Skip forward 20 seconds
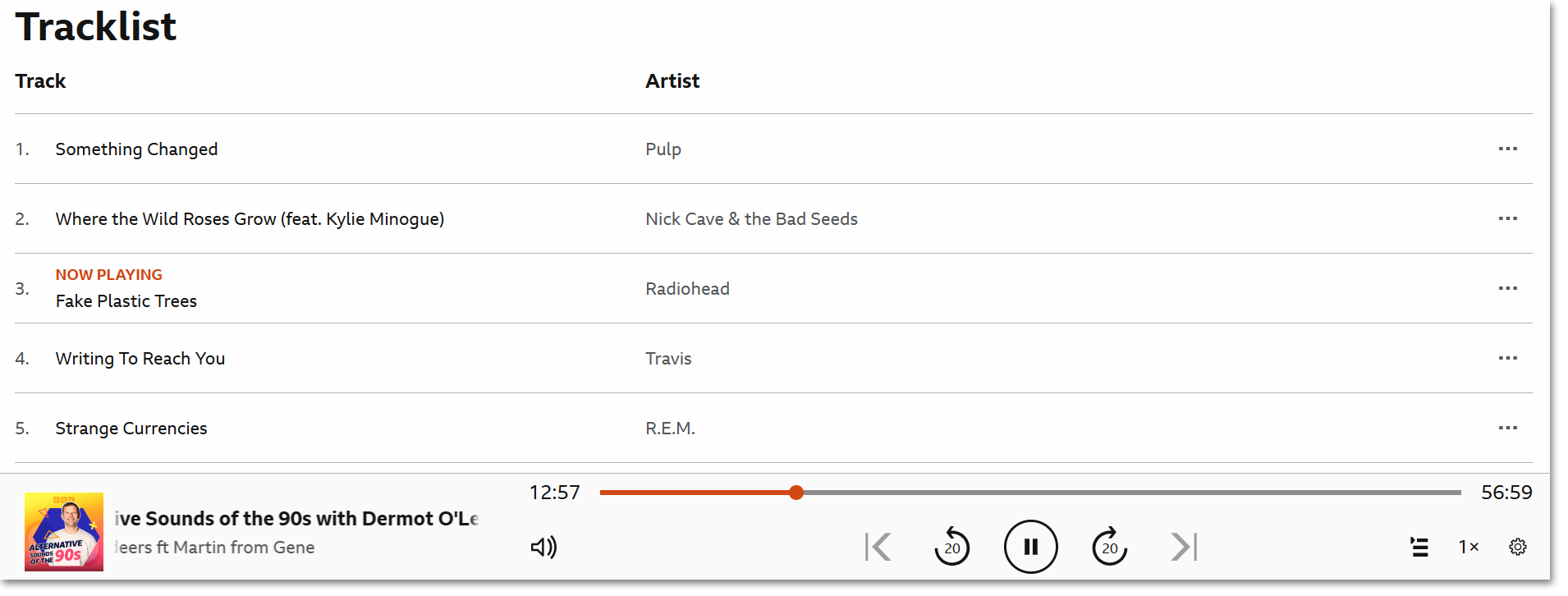Screen dimensions: 1568x596 click(x=1109, y=547)
